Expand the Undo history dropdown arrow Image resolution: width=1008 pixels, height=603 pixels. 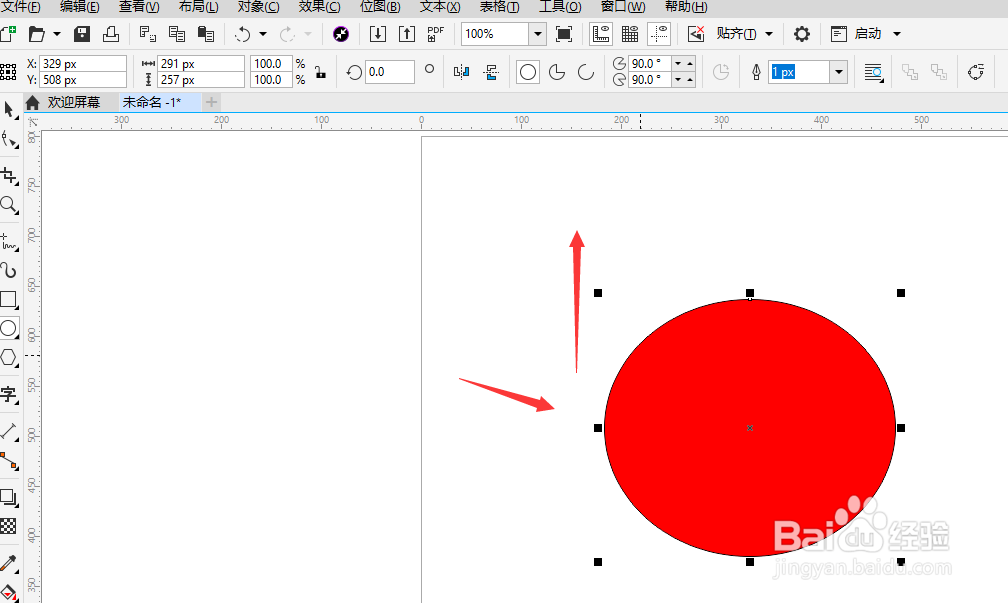[263, 34]
